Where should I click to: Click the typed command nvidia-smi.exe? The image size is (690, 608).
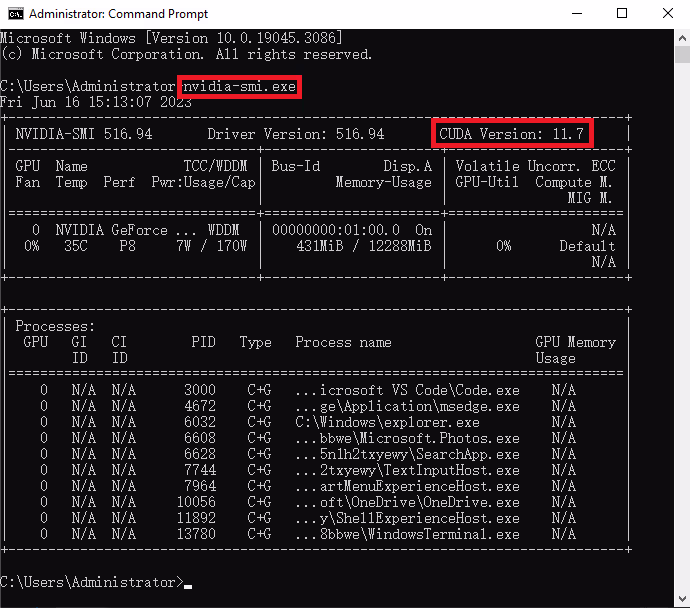pos(239,86)
